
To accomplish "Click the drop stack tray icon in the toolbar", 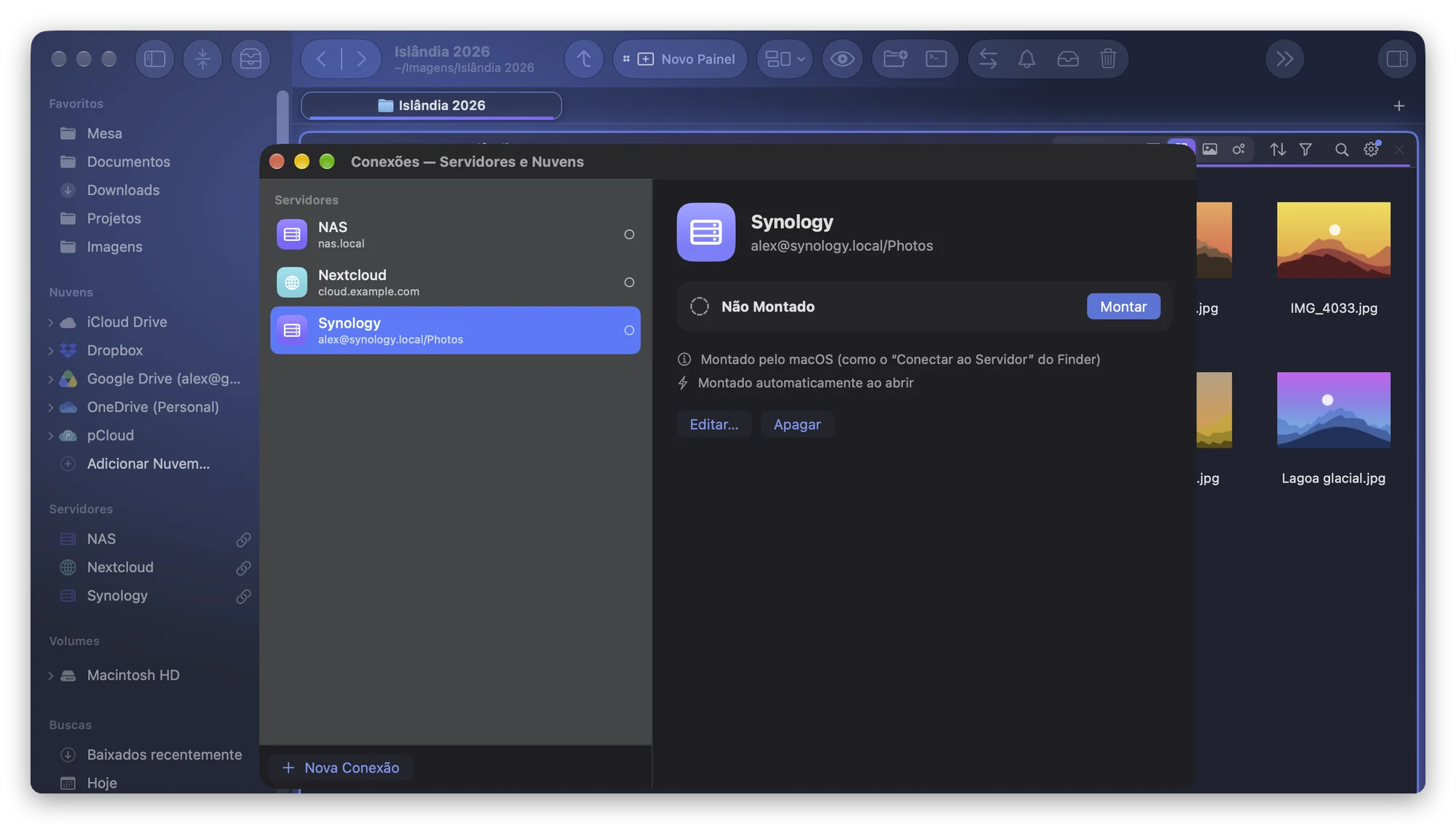I will (x=1068, y=59).
